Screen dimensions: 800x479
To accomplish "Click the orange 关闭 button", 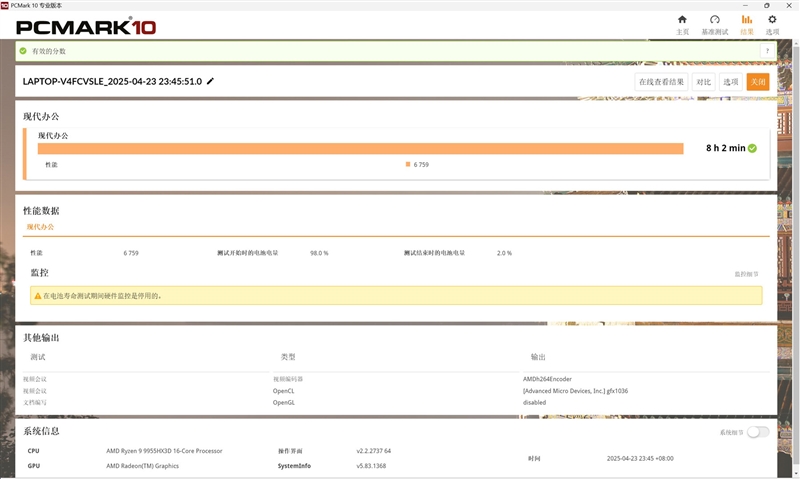I will (758, 82).
